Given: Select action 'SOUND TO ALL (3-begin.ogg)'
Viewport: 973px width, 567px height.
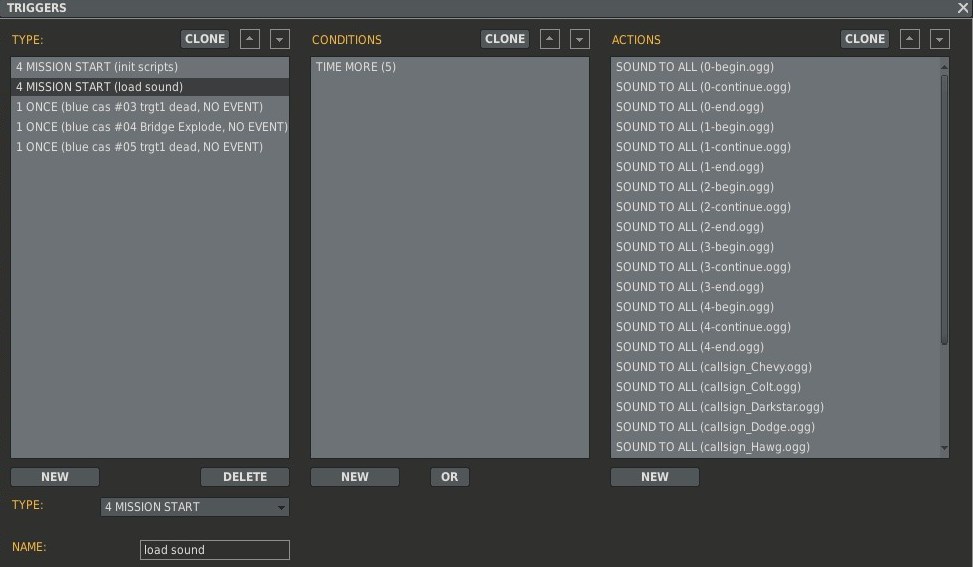Looking at the screenshot, I should click(776, 247).
